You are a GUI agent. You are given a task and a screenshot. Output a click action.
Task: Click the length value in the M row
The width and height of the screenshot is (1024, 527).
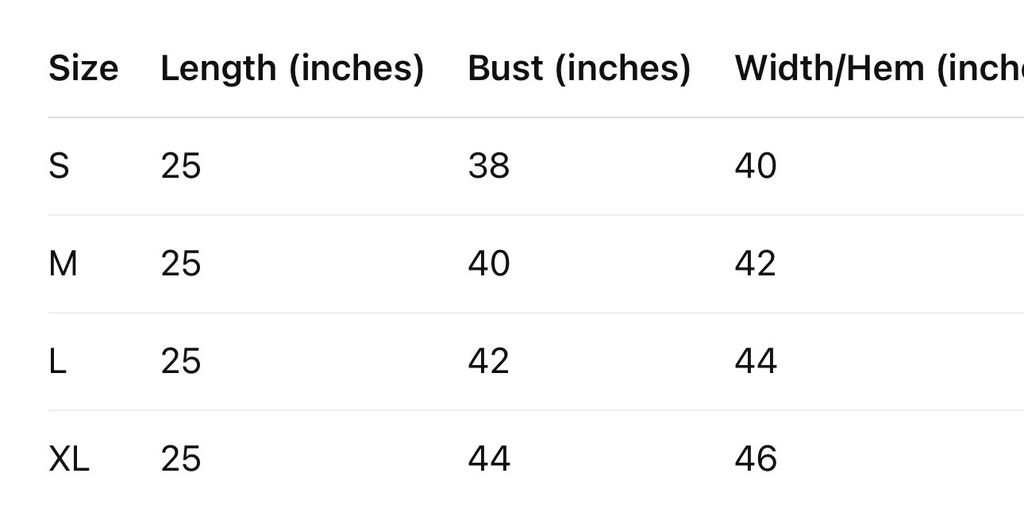[181, 264]
